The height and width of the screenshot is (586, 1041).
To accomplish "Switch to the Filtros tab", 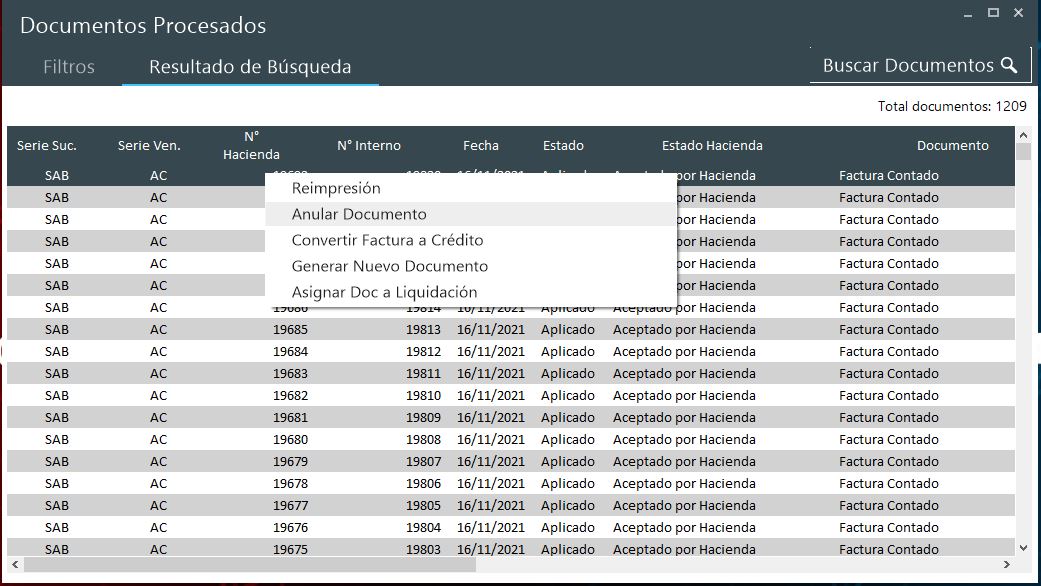I will [x=69, y=67].
